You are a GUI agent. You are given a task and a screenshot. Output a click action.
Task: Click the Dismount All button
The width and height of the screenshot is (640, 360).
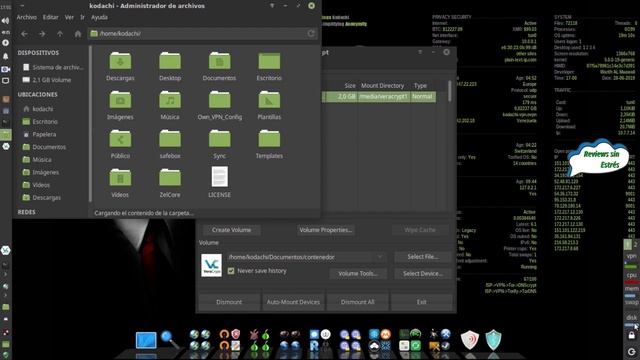point(357,302)
